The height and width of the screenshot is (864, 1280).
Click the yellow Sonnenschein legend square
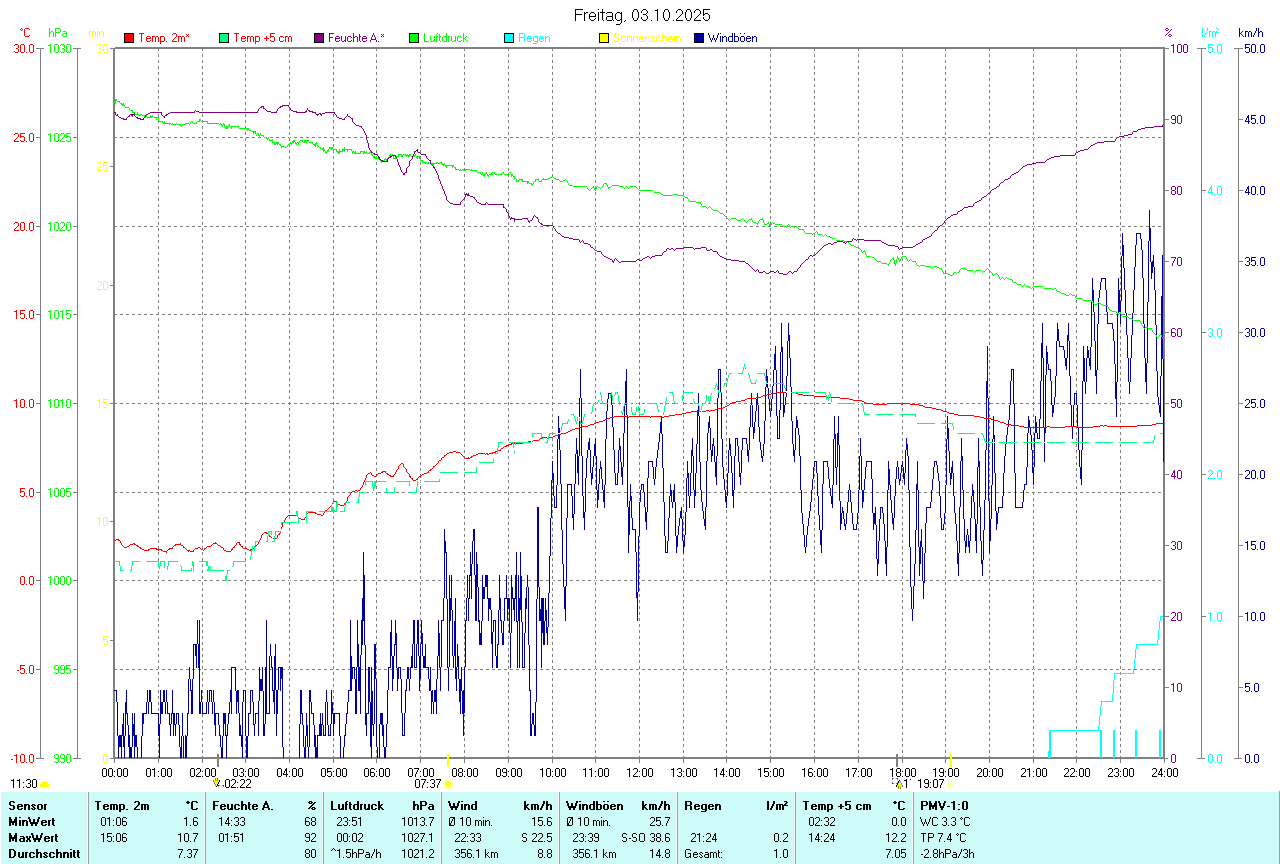click(604, 38)
